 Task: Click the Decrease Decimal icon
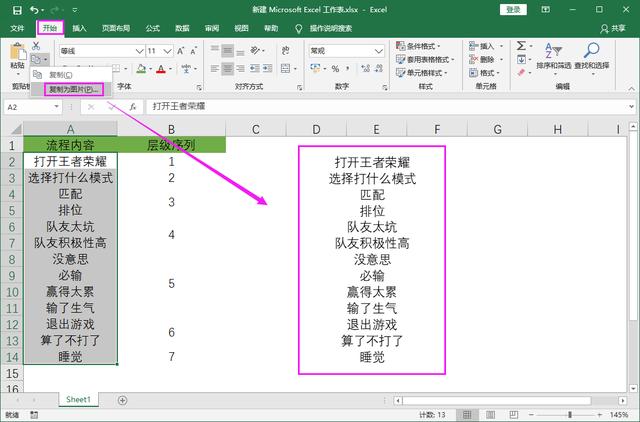pyautogui.click(x=379, y=69)
